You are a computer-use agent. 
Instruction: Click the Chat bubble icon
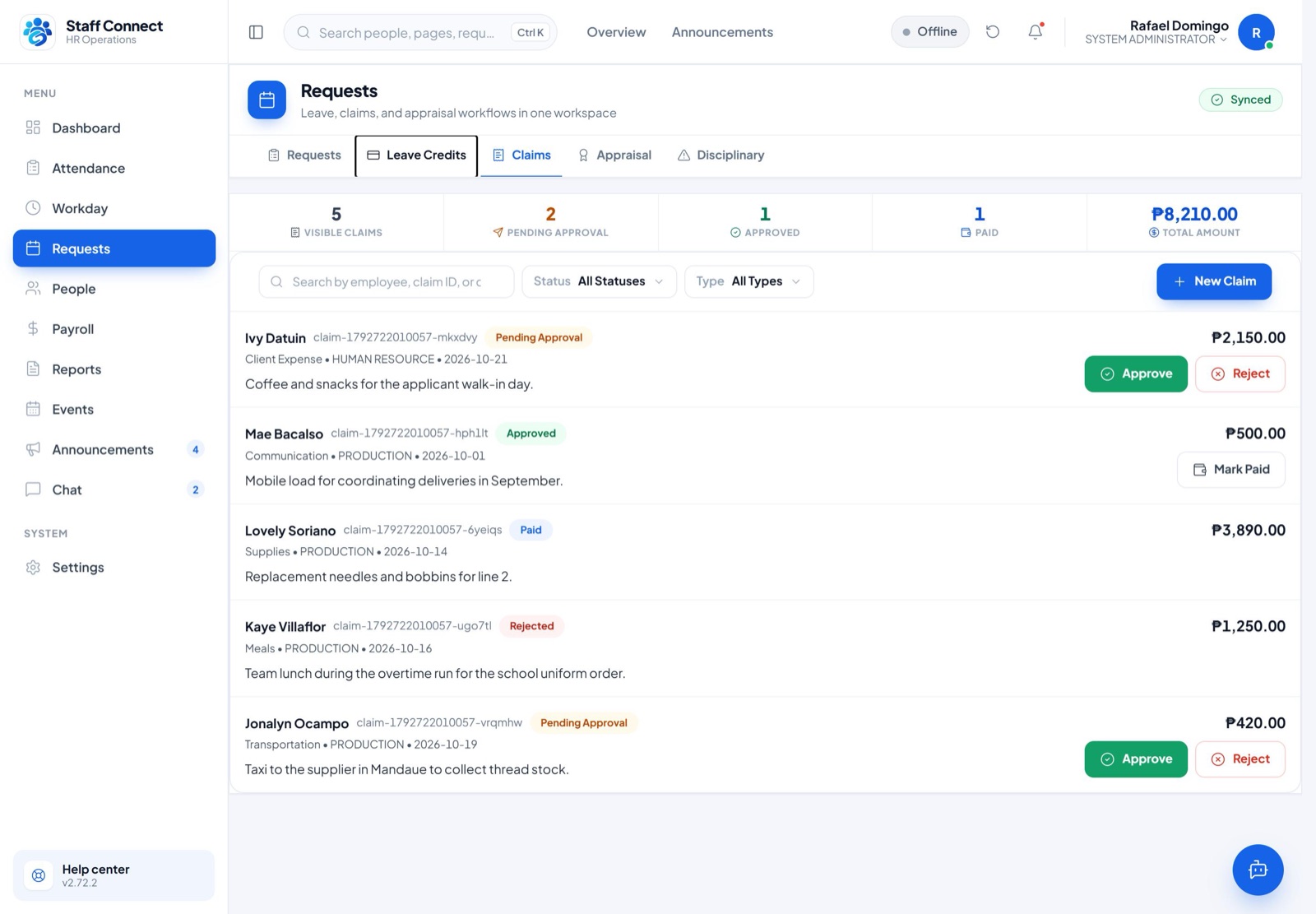(33, 489)
